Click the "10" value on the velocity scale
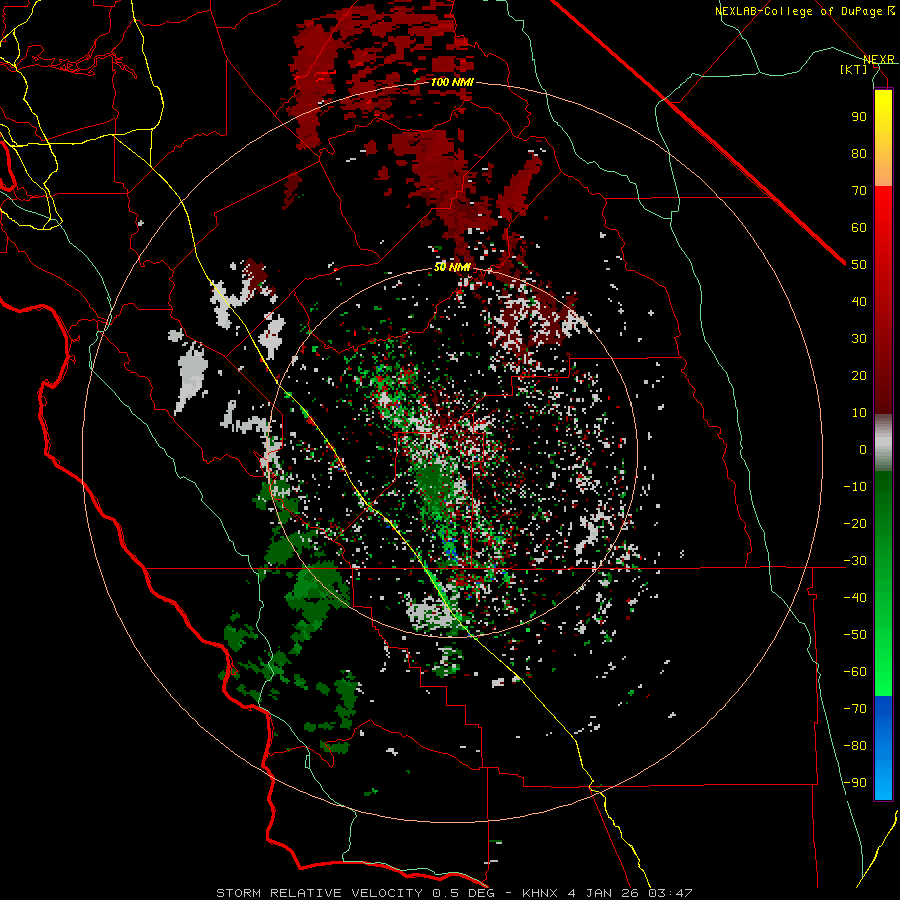The width and height of the screenshot is (900, 900). (859, 413)
